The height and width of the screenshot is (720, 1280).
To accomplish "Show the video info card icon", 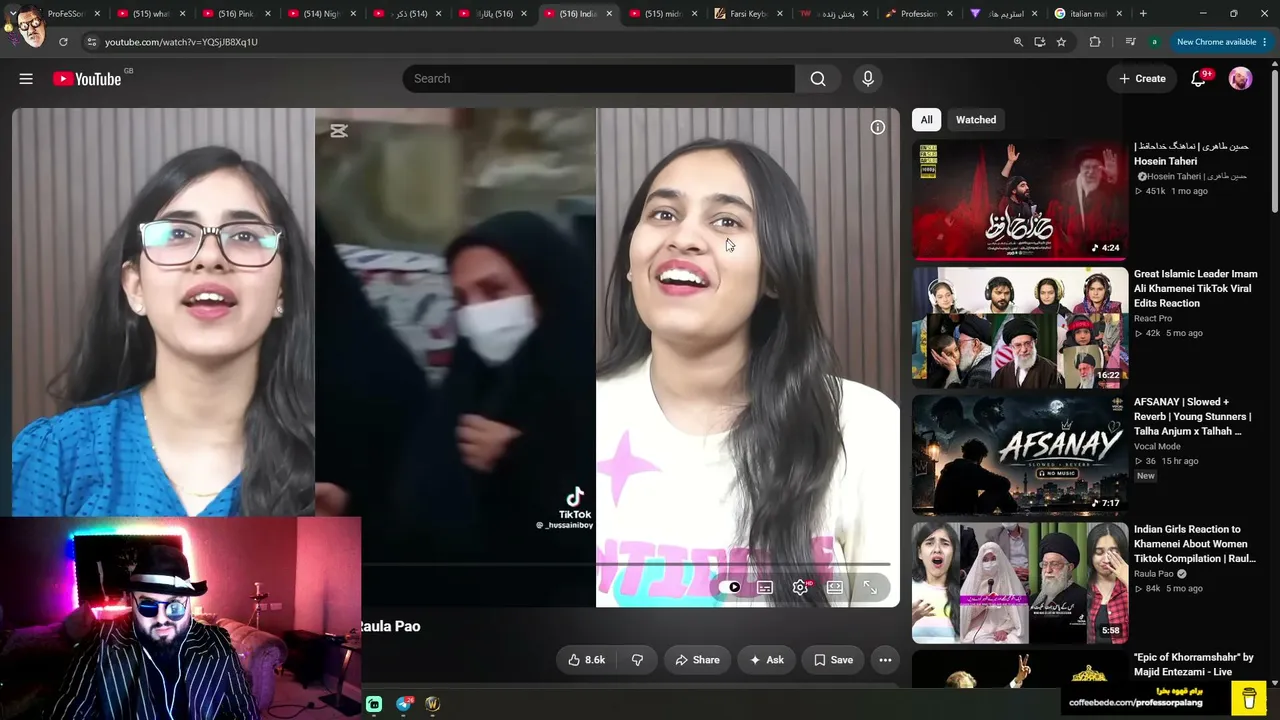I will pyautogui.click(x=877, y=127).
